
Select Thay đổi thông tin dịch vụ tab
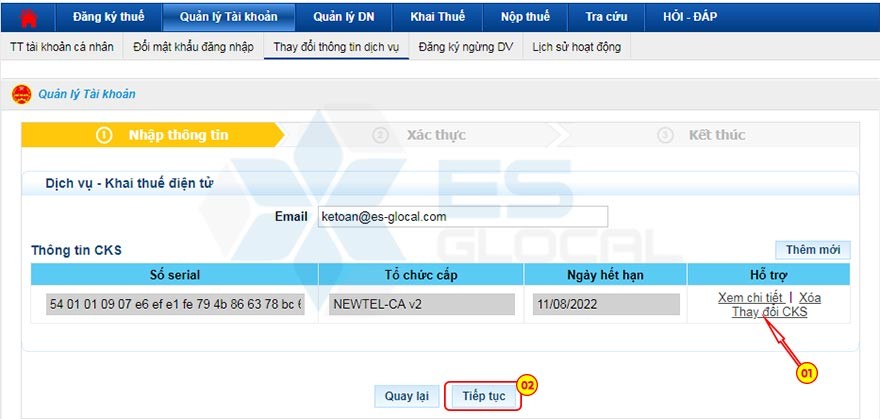[336, 47]
